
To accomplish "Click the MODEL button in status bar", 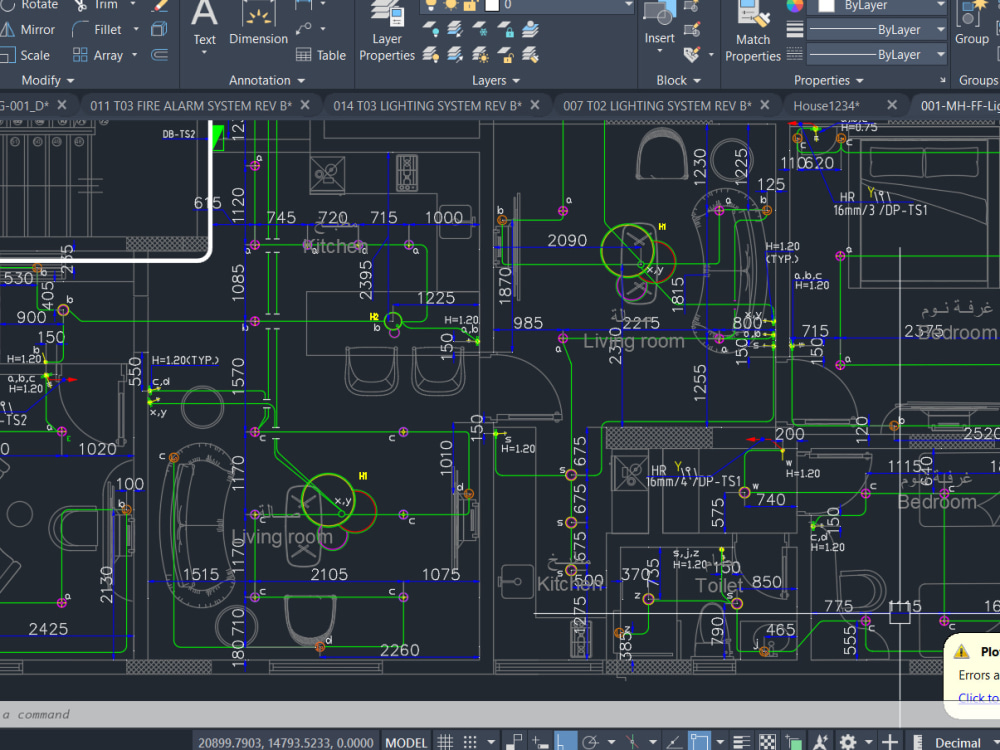I will point(405,741).
